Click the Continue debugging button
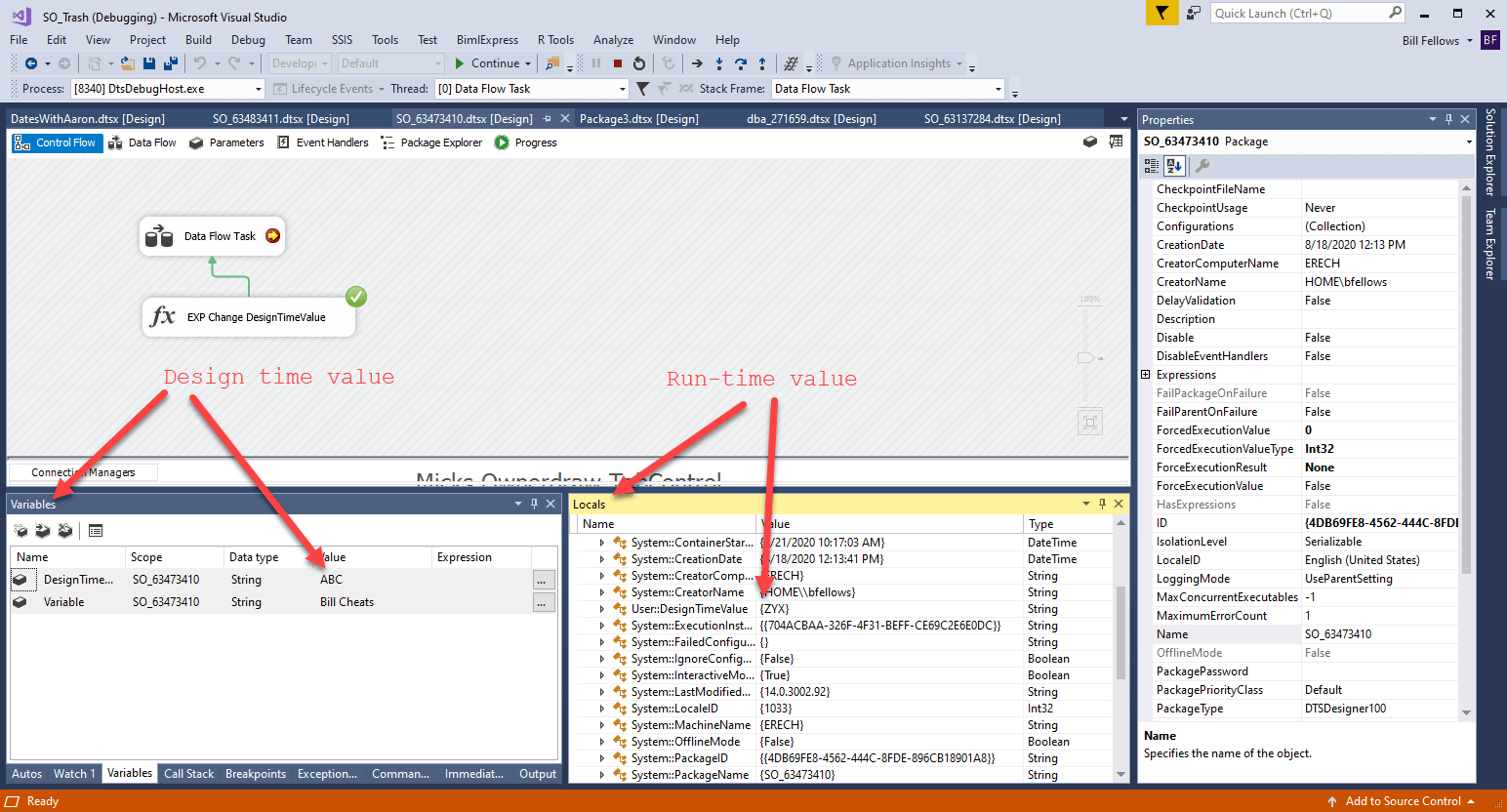Viewport: 1507px width, 812px height. [487, 63]
